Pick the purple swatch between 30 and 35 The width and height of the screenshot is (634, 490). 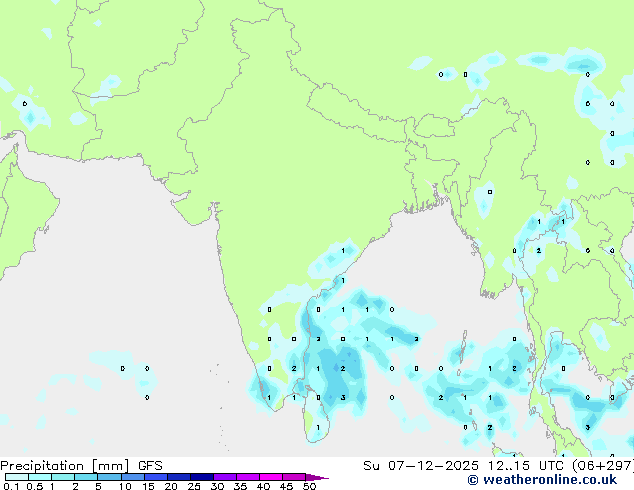click(225, 477)
